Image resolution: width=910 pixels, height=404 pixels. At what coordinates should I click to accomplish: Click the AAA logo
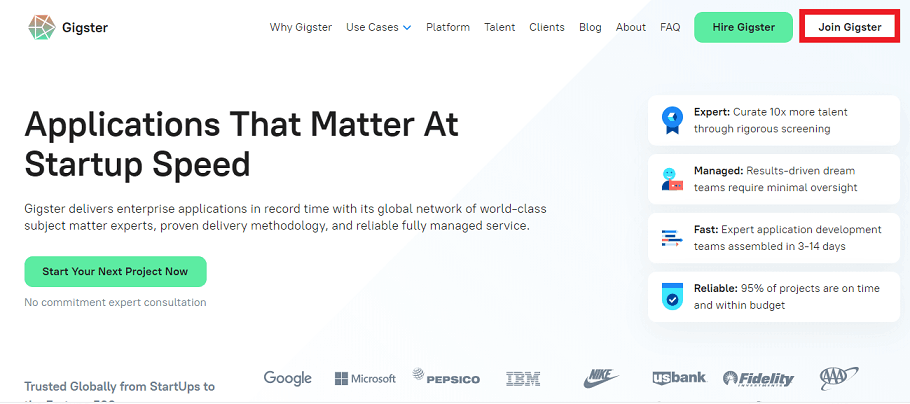839,378
